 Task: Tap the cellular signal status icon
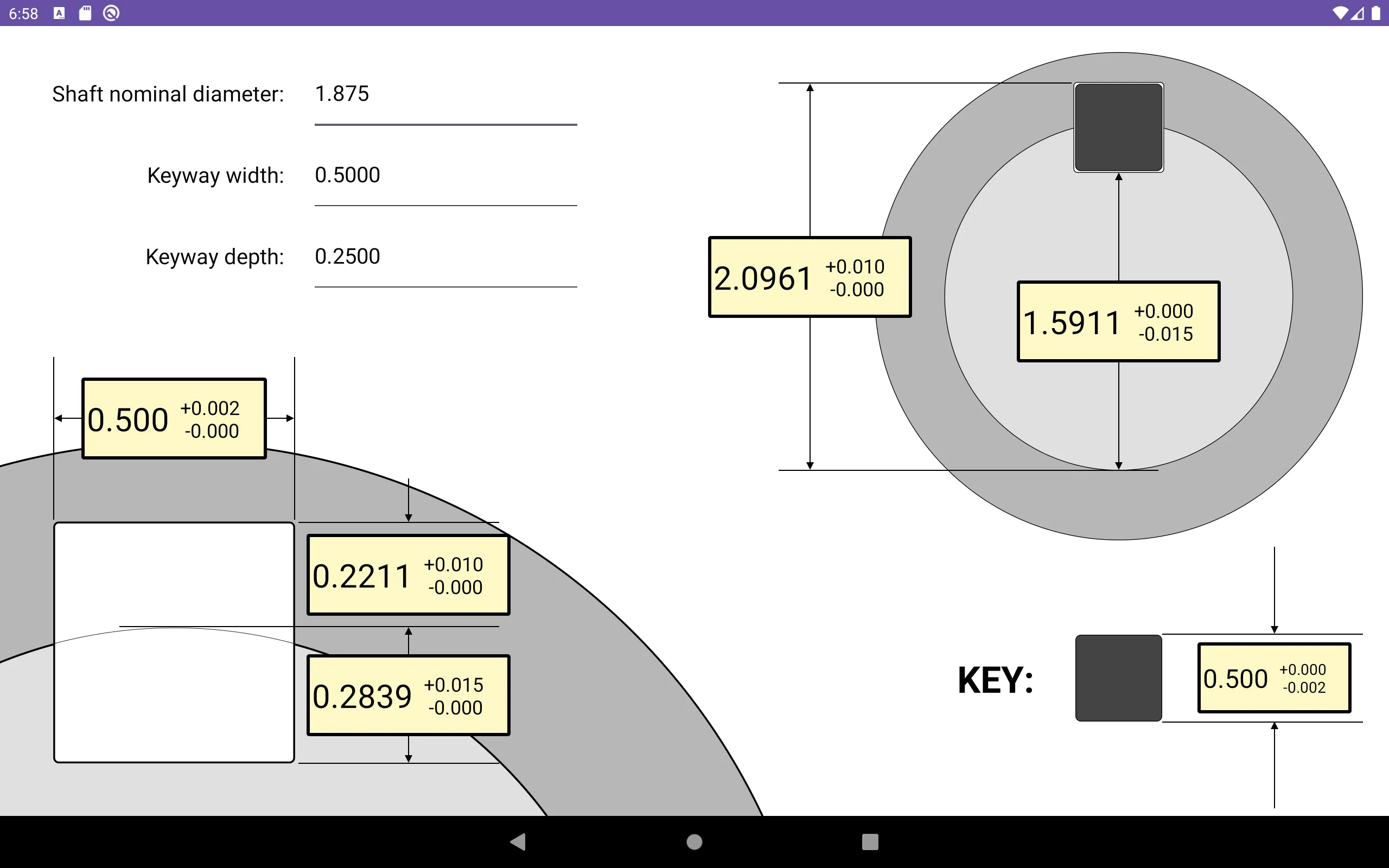pyautogui.click(x=1357, y=13)
